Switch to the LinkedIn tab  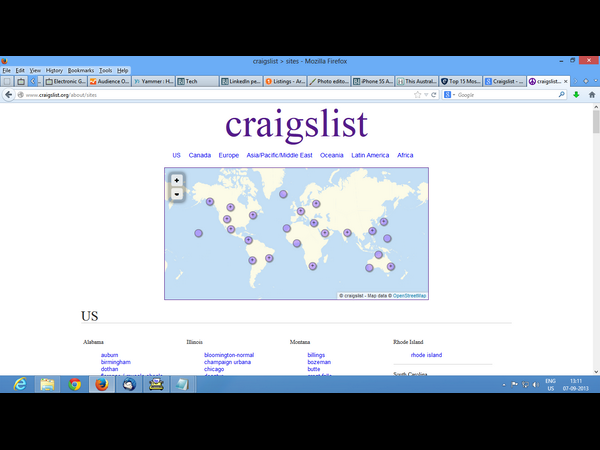[x=241, y=81]
